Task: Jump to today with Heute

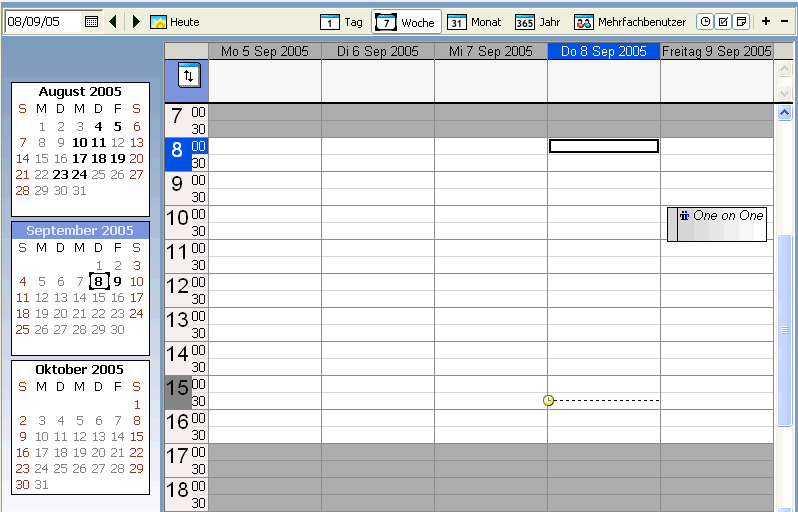Action: coord(175,22)
